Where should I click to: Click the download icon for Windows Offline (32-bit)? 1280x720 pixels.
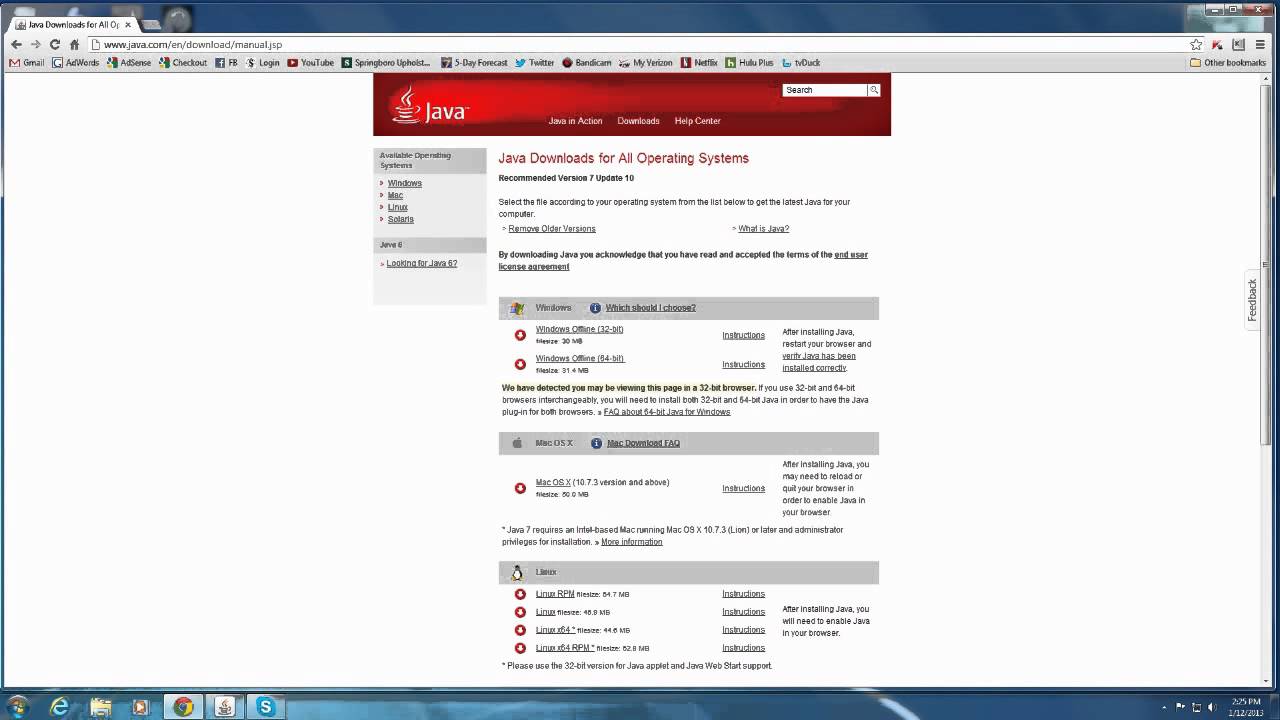tap(520, 335)
